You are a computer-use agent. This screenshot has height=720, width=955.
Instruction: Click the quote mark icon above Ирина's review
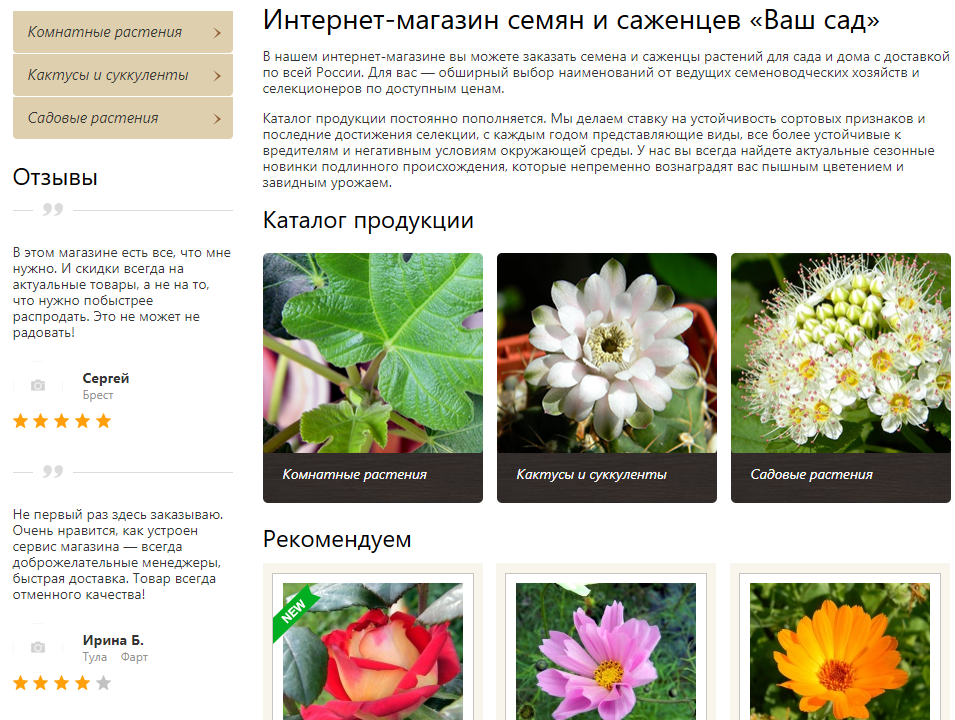(53, 471)
